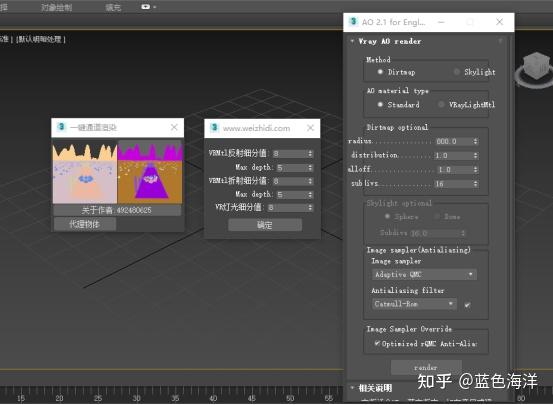Select the Skylight method radio button
Screen dimensions: 553x405
click(457, 72)
